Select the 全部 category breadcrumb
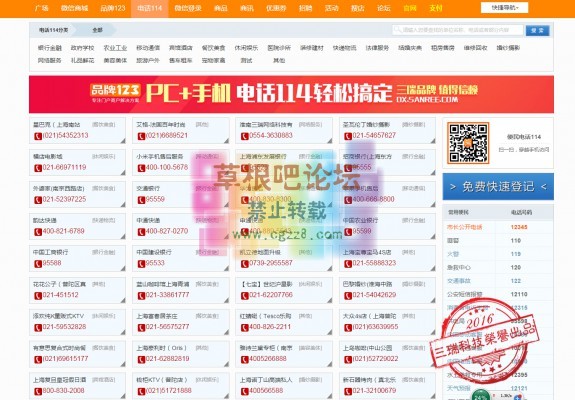Screen dimensions: 575x400 tap(98, 30)
